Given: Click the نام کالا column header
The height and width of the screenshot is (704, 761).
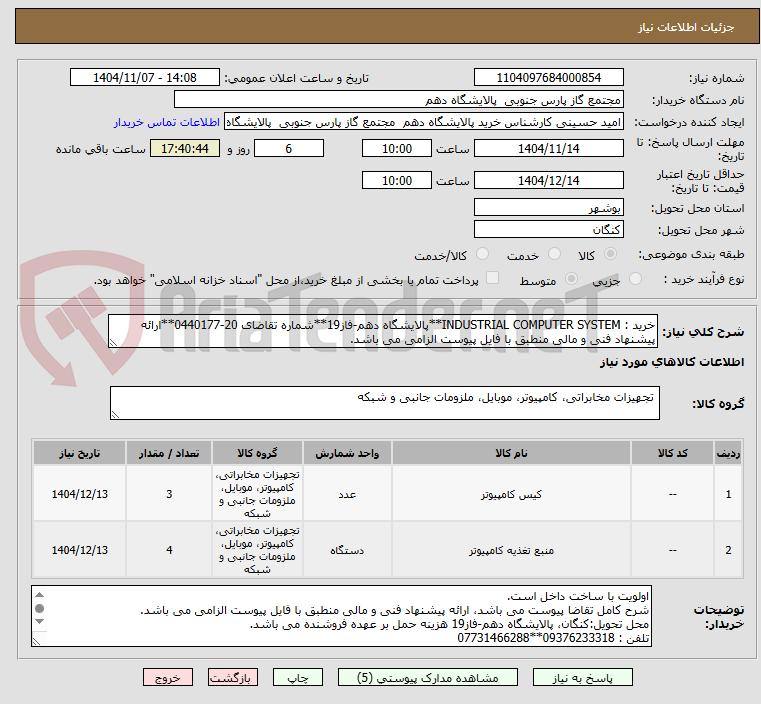Looking at the screenshot, I should [511, 453].
